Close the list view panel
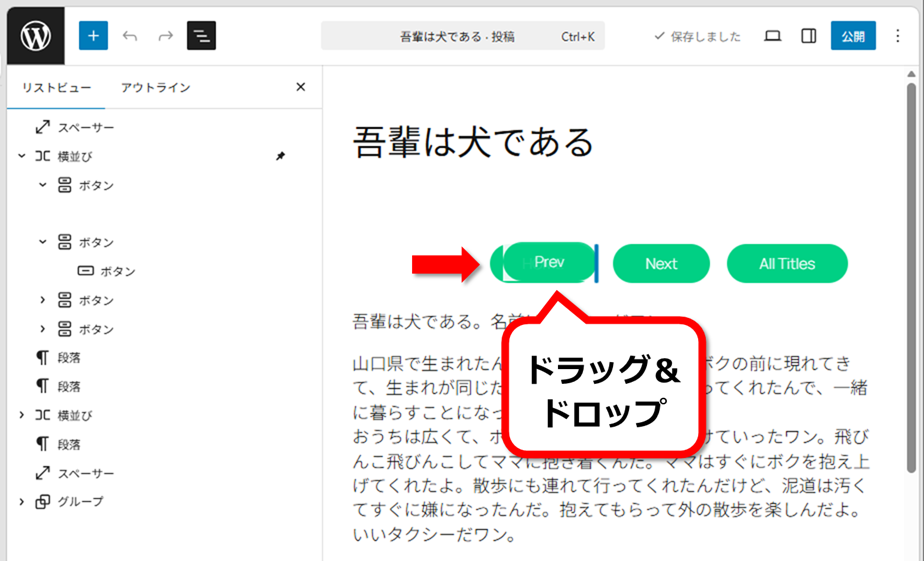The image size is (924, 561). 301,87
